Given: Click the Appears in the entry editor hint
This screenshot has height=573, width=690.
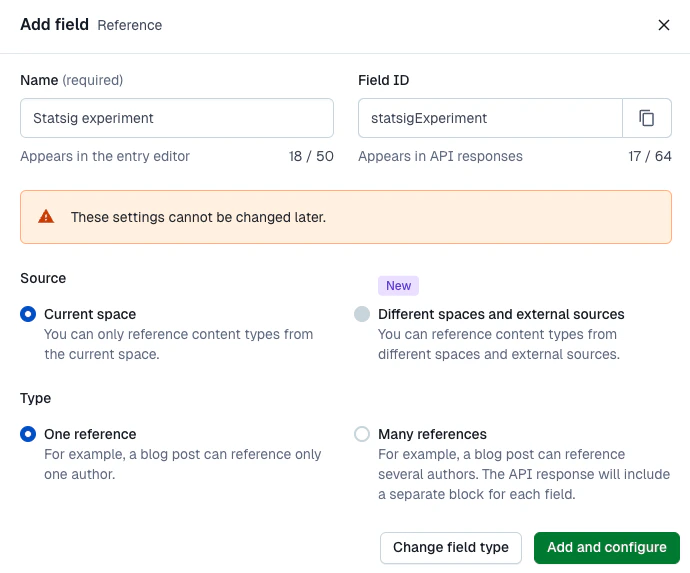Looking at the screenshot, I should 105,156.
